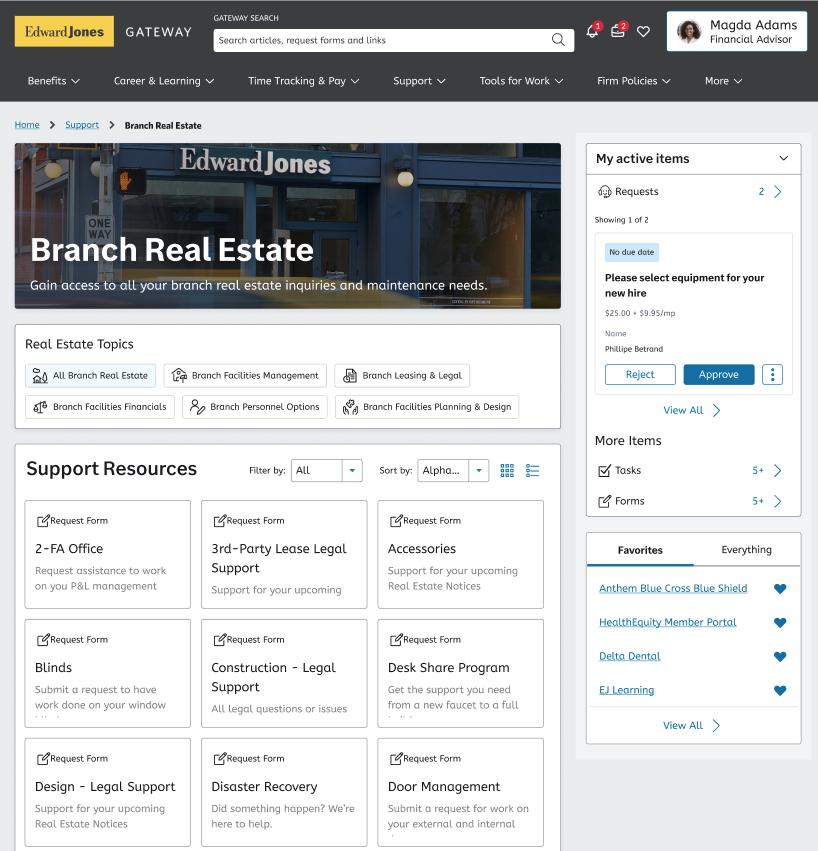Viewport: 818px width, 851px height.
Task: Approve the new hire equipment request
Action: point(719,374)
